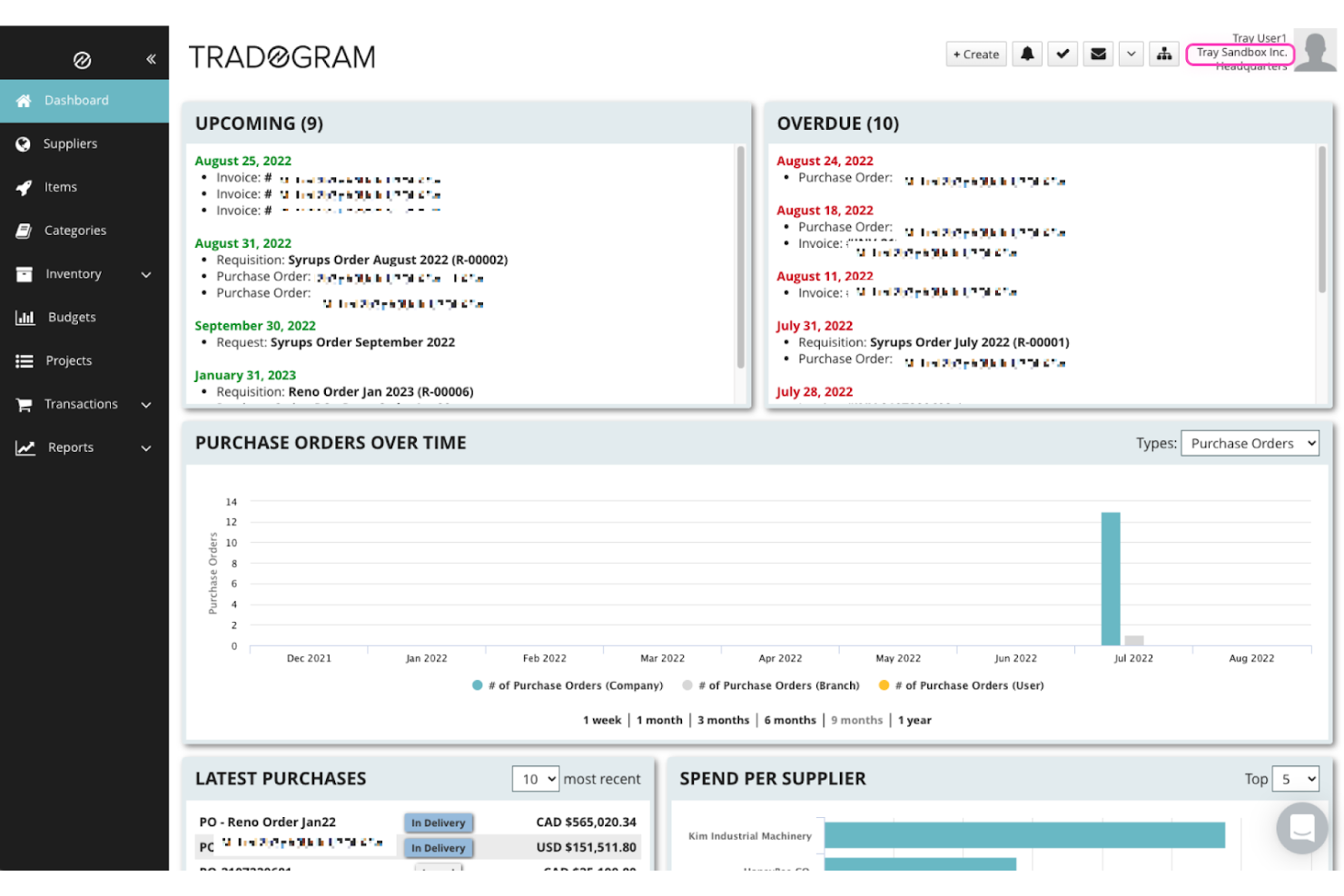Click the Suppliers globe icon
Screen dimensions: 1344x896
click(24, 144)
